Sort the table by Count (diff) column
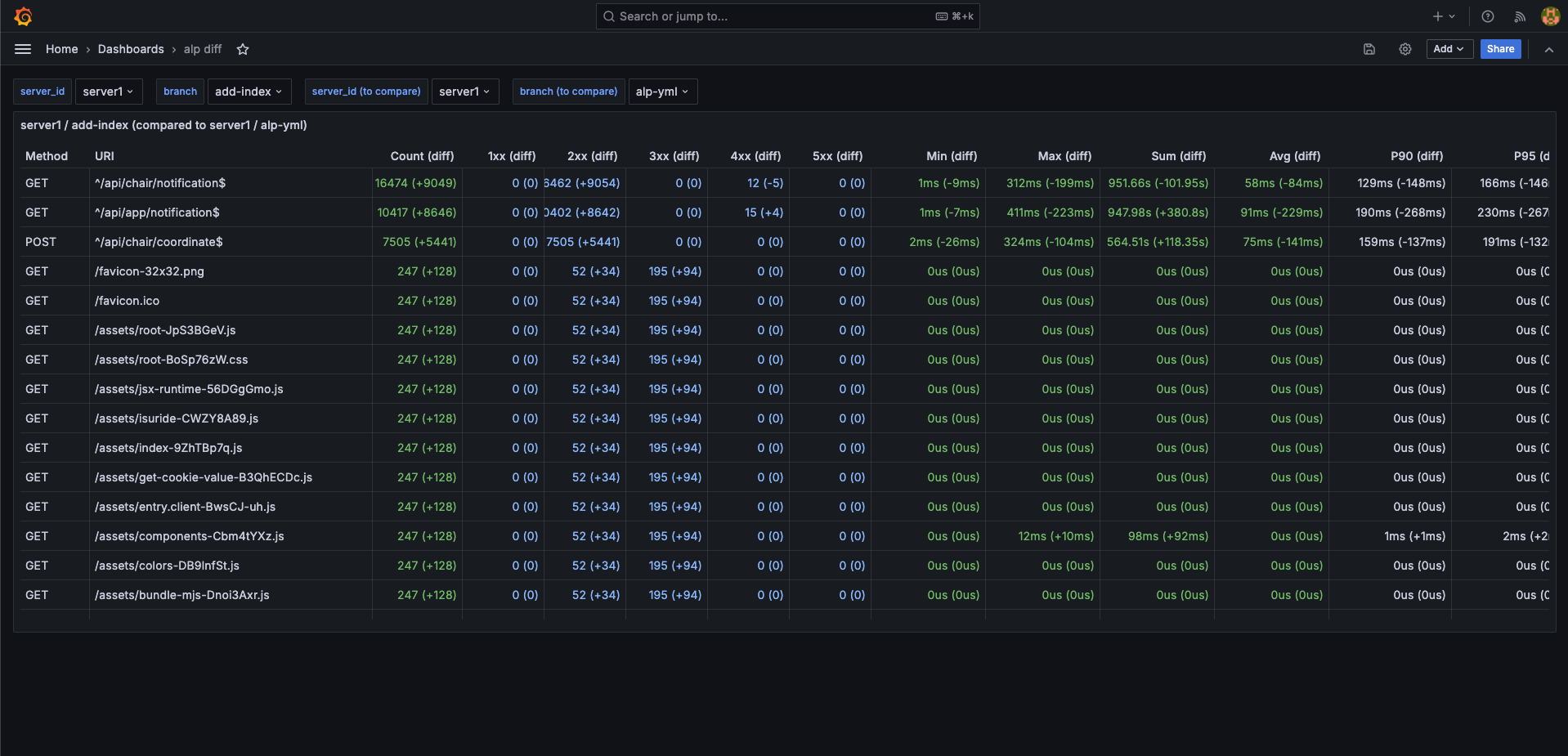 tap(422, 156)
